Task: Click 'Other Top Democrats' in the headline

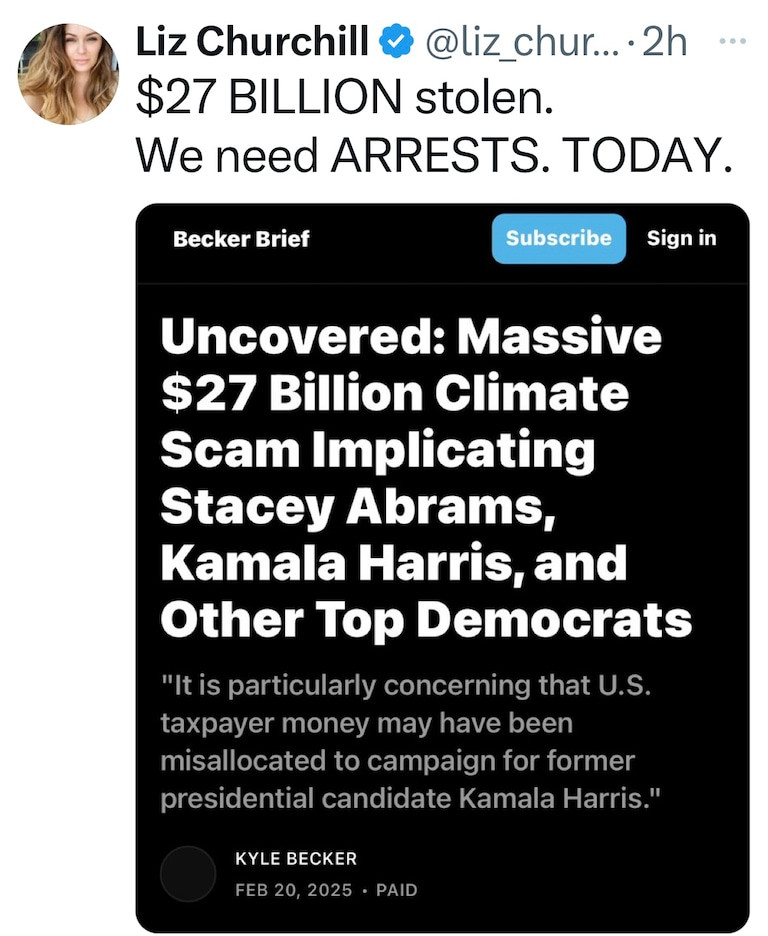Action: pyautogui.click(x=426, y=620)
